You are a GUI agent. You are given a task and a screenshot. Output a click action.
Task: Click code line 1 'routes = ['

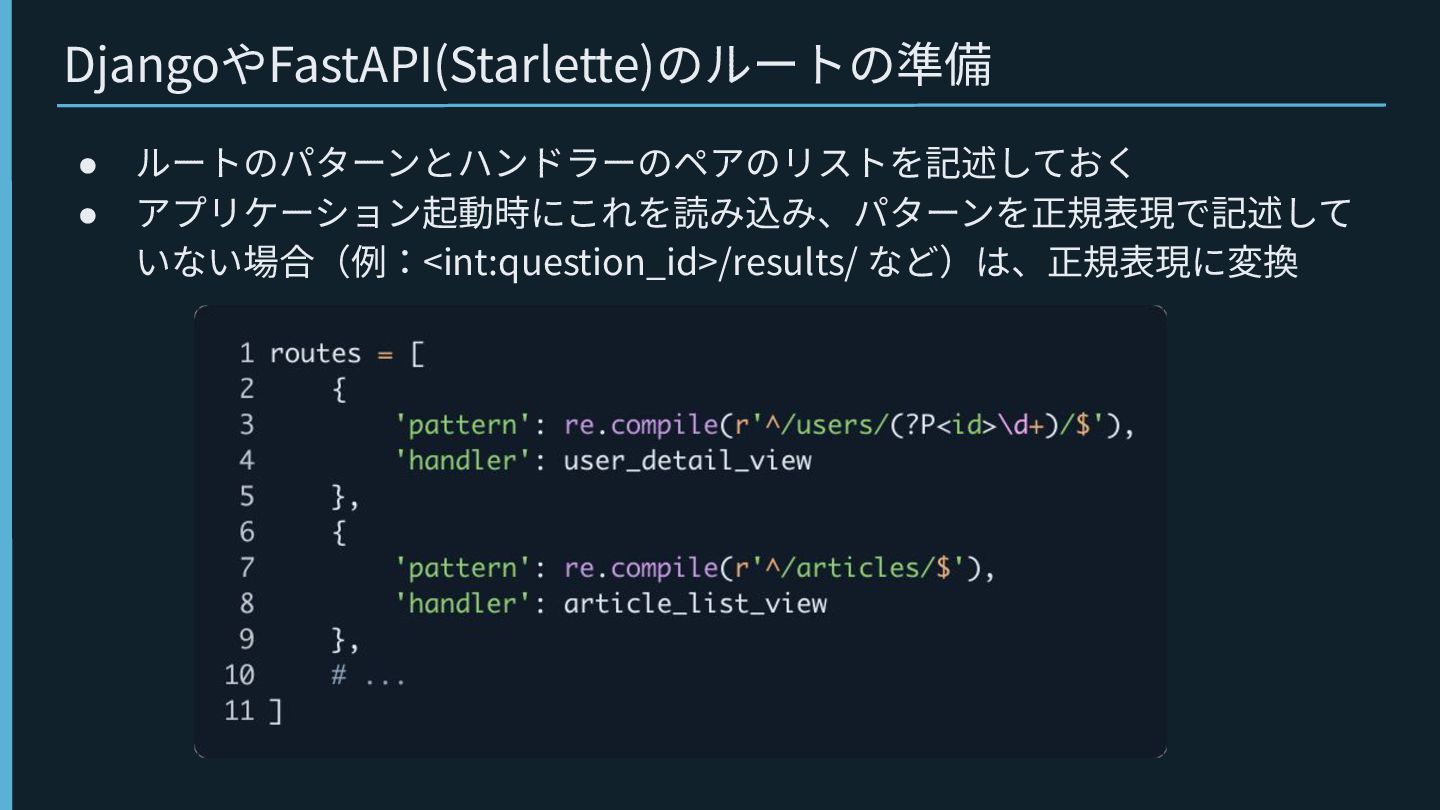pyautogui.click(x=347, y=354)
